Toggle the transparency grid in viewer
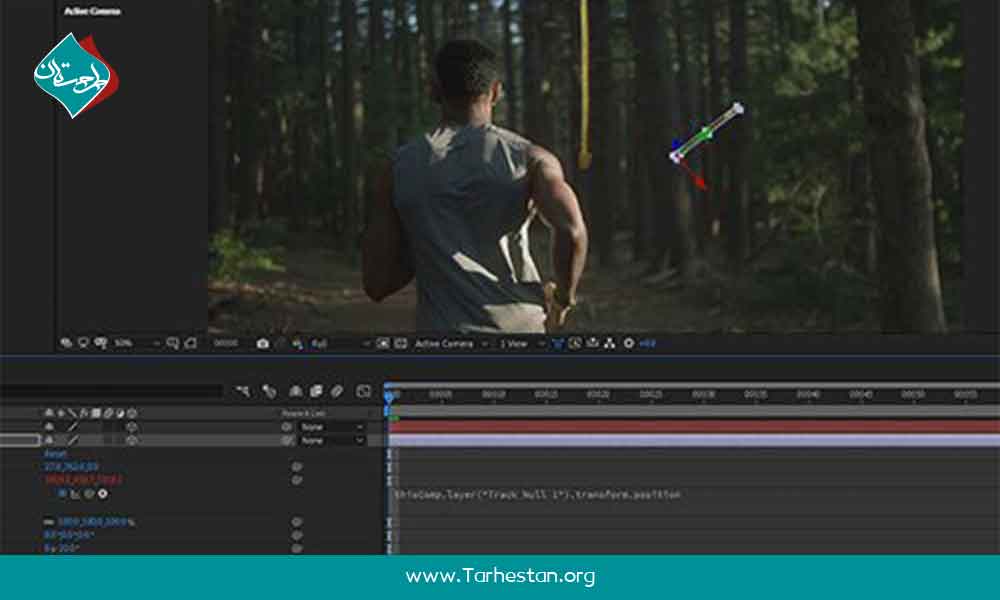The width and height of the screenshot is (1000, 600). pos(399,343)
